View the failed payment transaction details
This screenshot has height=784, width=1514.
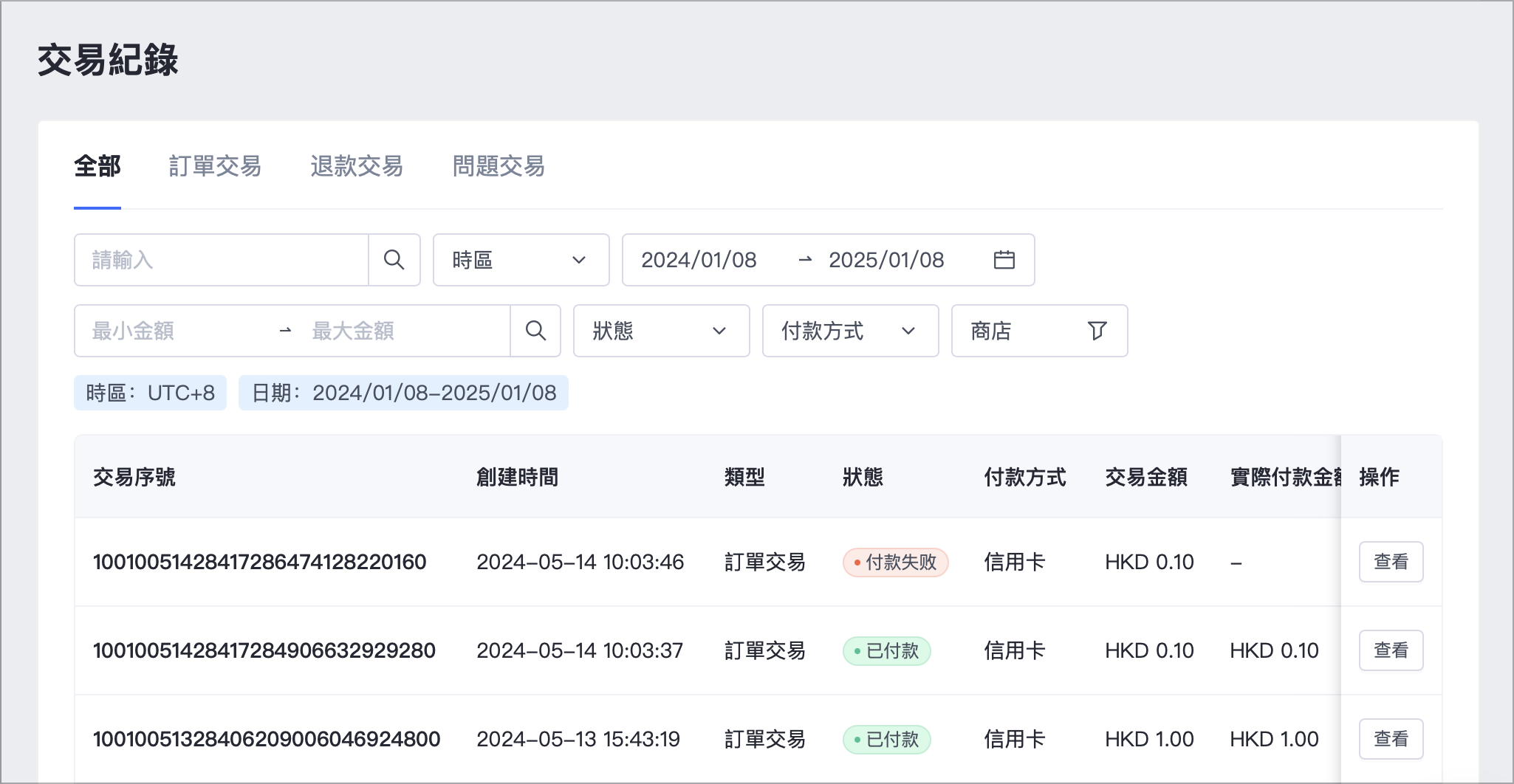tap(1391, 562)
